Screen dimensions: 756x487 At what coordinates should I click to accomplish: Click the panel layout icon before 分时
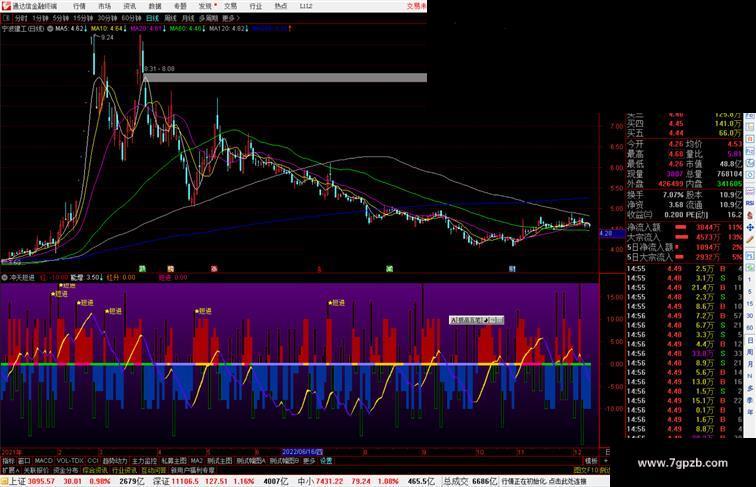(6, 18)
